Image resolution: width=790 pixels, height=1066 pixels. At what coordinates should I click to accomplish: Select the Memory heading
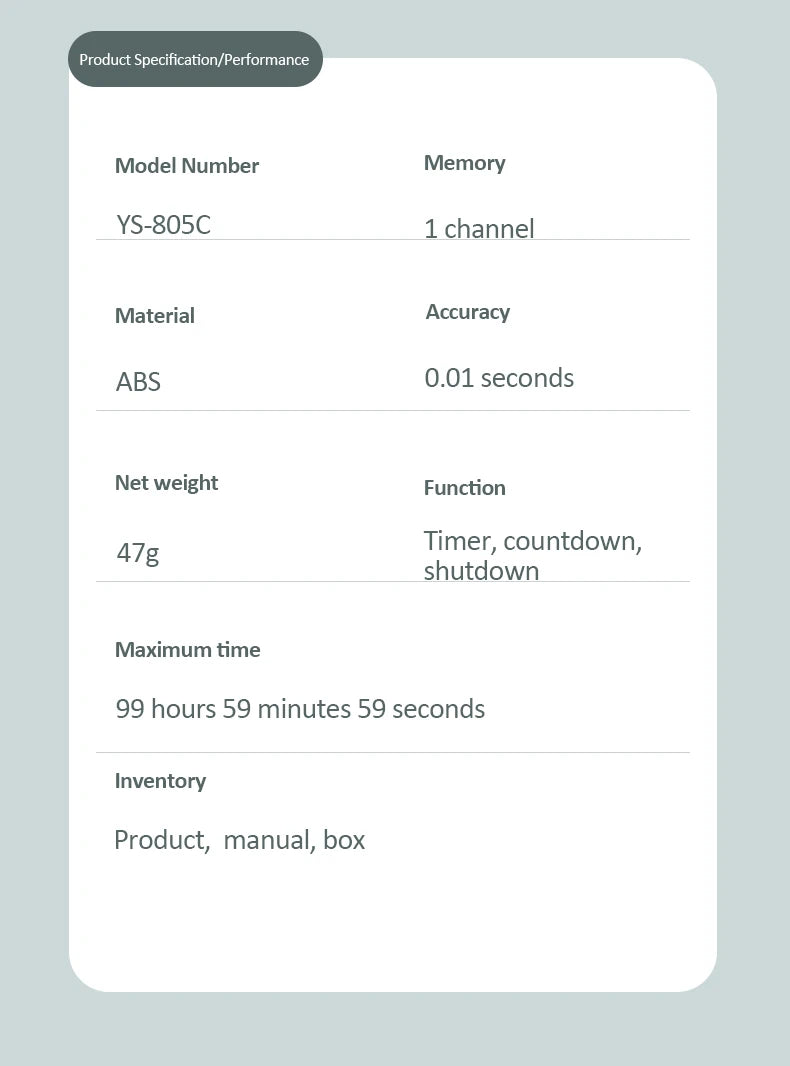click(x=464, y=163)
